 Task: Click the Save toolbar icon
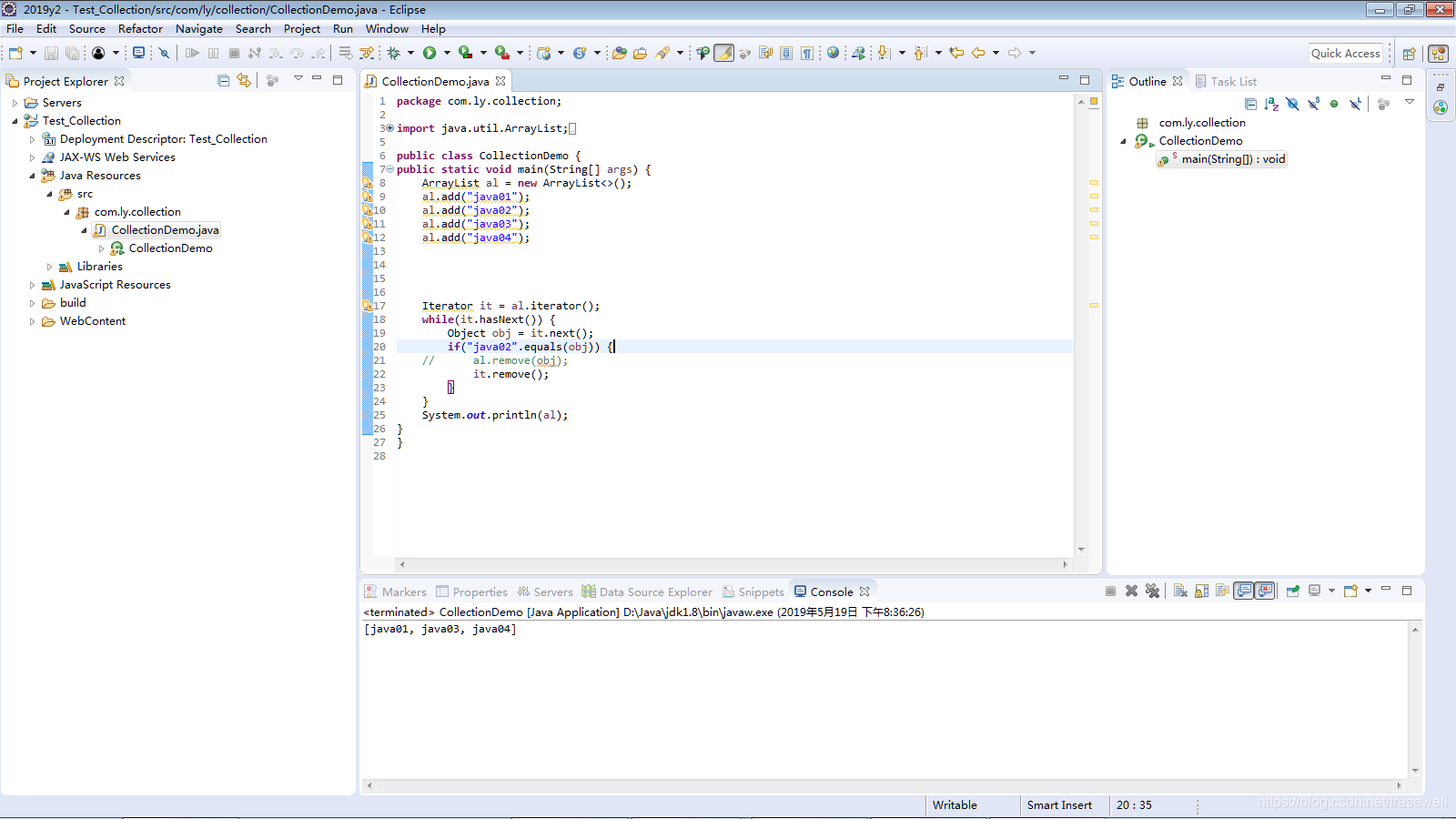[x=51, y=53]
